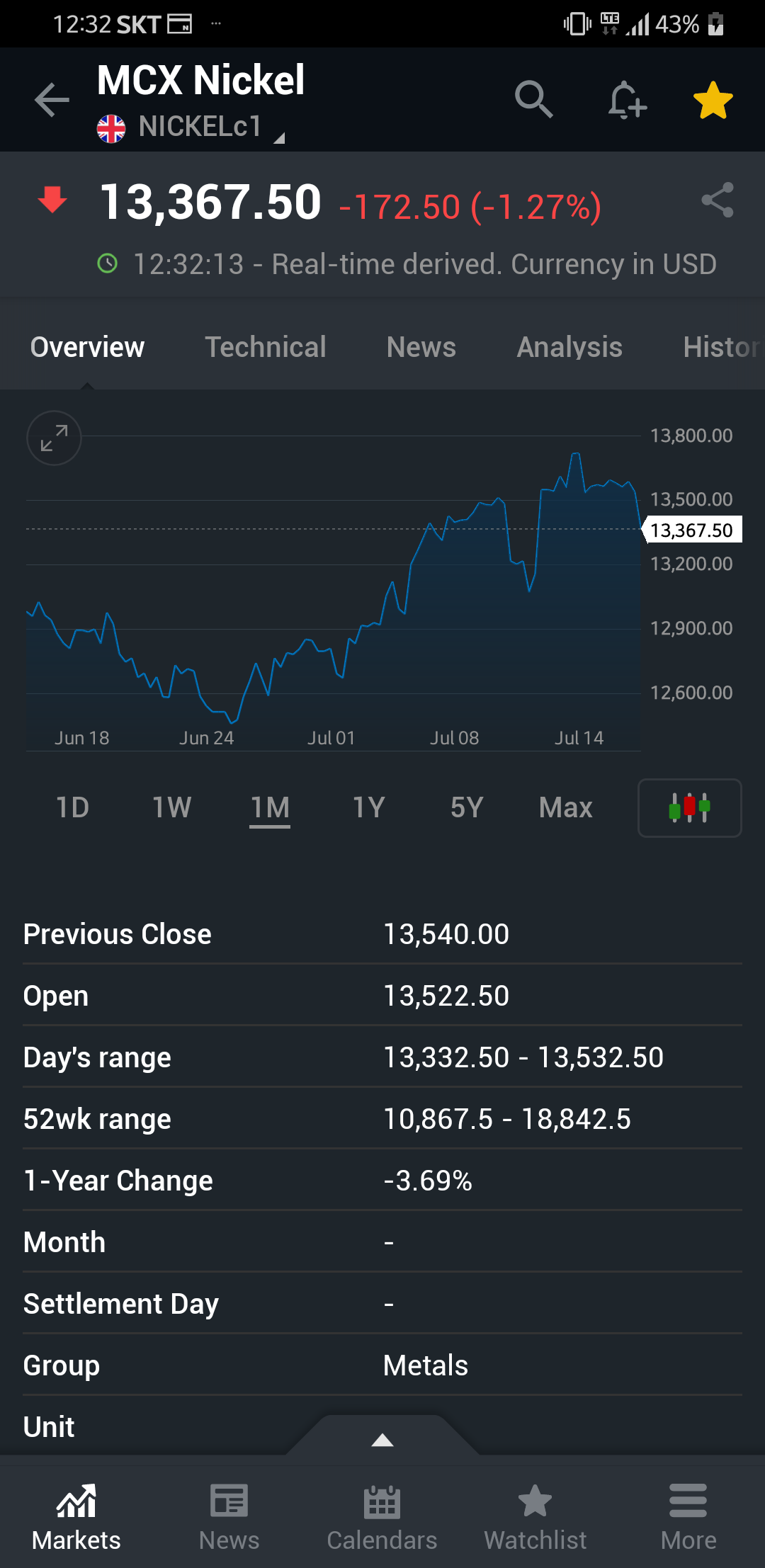Add a price alert with the bell icon
765x1568 pixels.
point(627,99)
